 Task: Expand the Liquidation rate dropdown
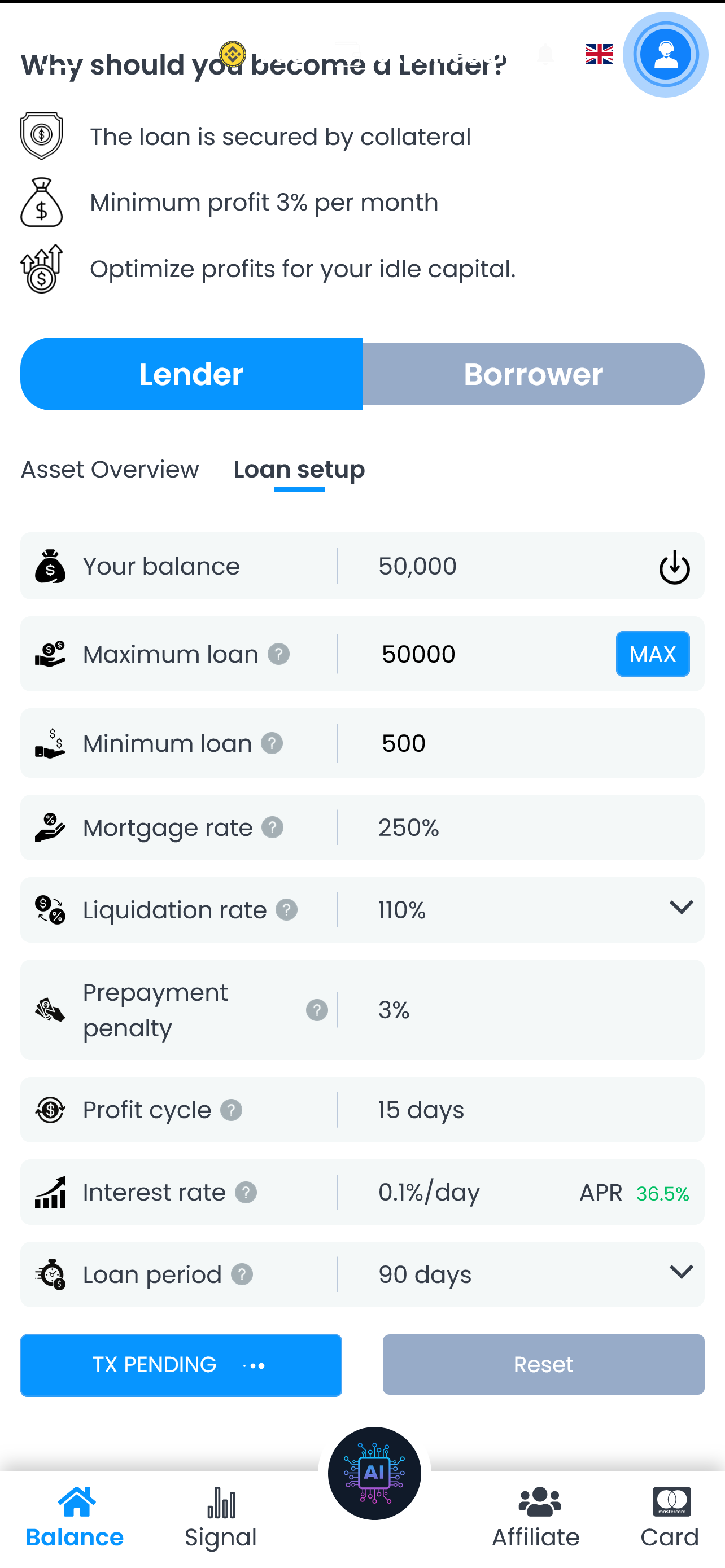[680, 908]
